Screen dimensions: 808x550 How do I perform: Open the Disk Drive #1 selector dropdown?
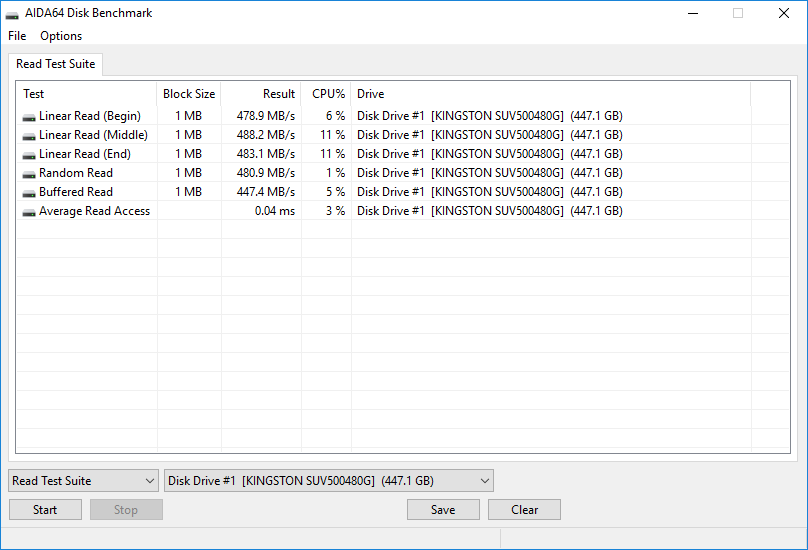click(x=329, y=480)
